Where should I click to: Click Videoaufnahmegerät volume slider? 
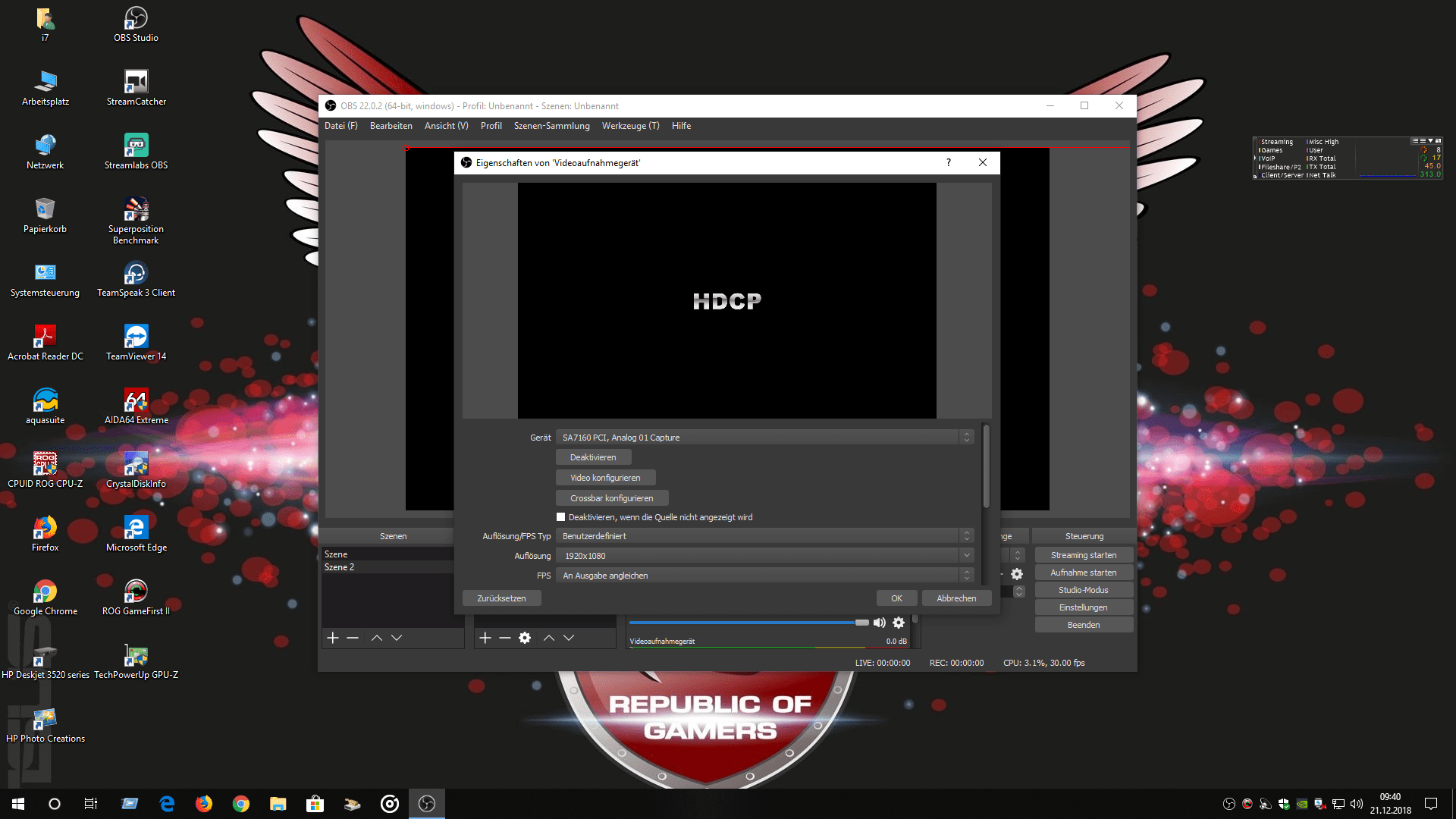click(x=749, y=623)
